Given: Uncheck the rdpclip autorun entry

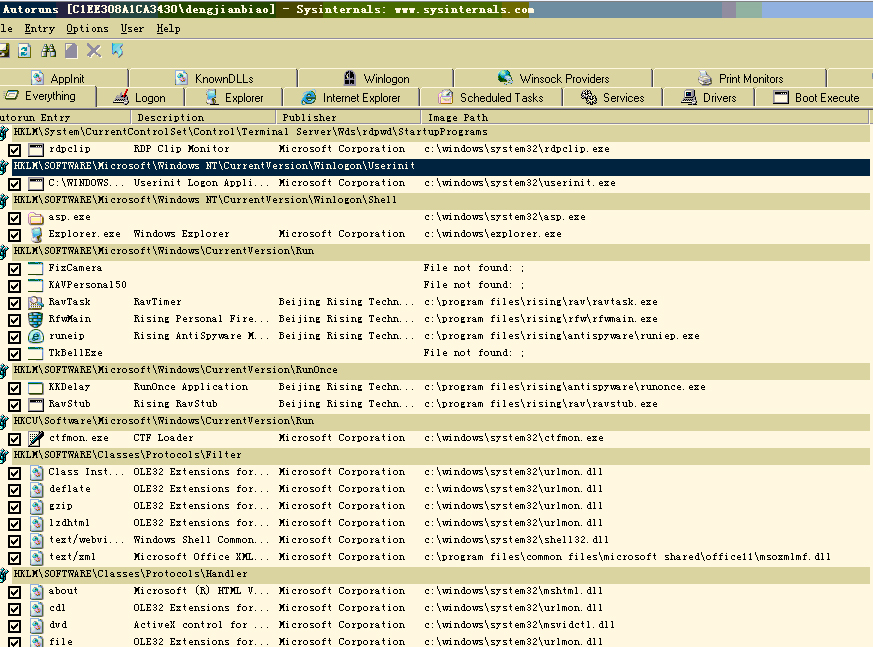Looking at the screenshot, I should tap(14, 149).
